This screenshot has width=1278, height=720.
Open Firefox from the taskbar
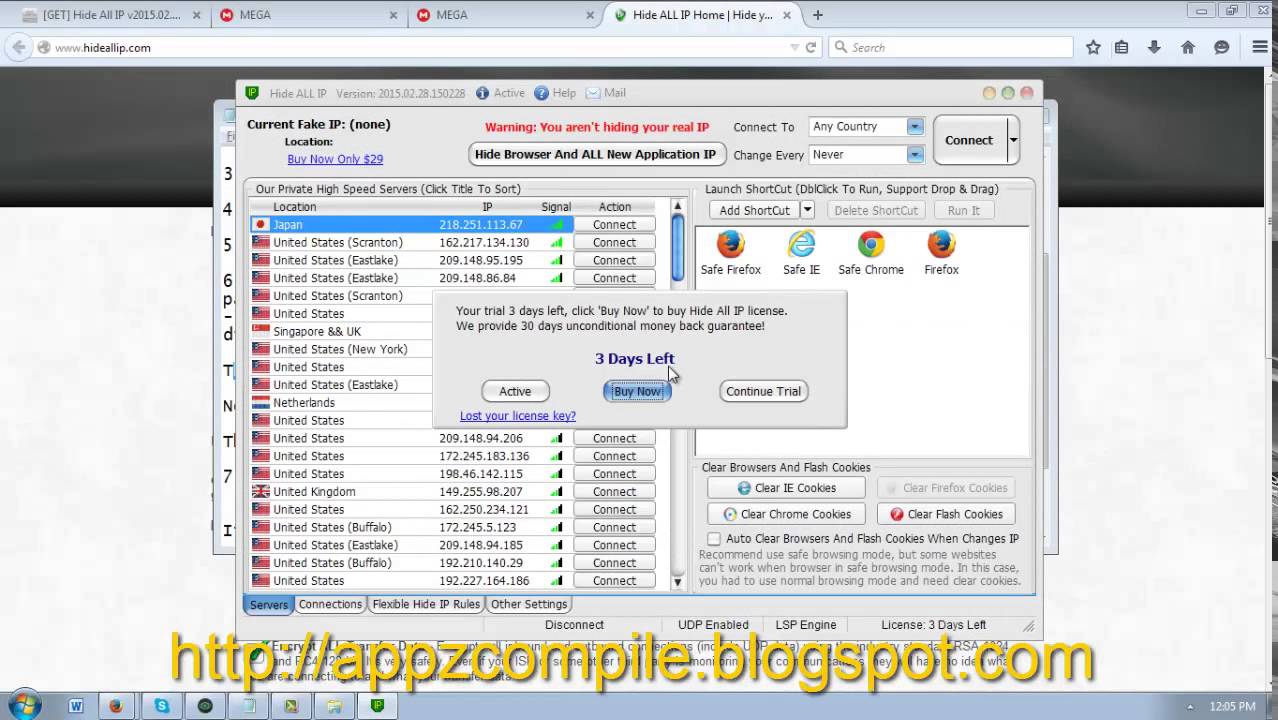pyautogui.click(x=115, y=706)
